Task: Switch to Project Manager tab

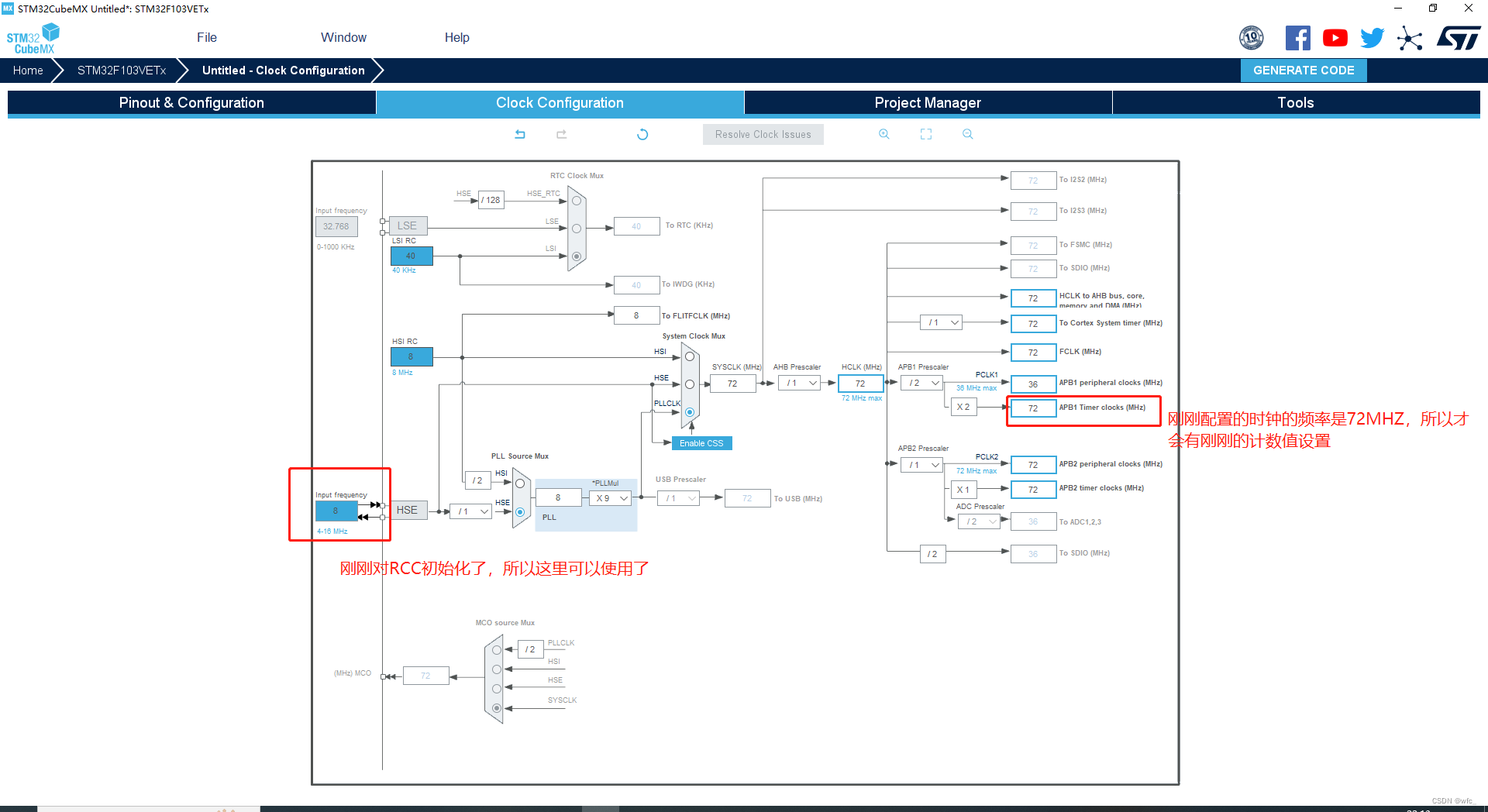Action: pyautogui.click(x=928, y=103)
